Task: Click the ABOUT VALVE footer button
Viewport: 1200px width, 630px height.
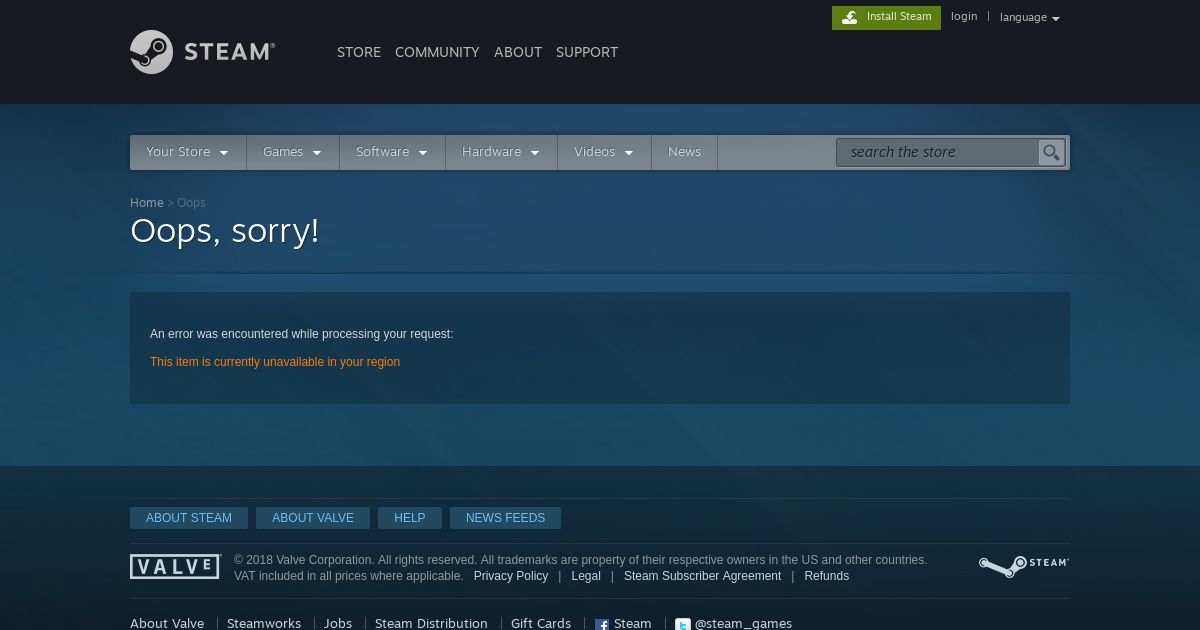Action: (313, 518)
